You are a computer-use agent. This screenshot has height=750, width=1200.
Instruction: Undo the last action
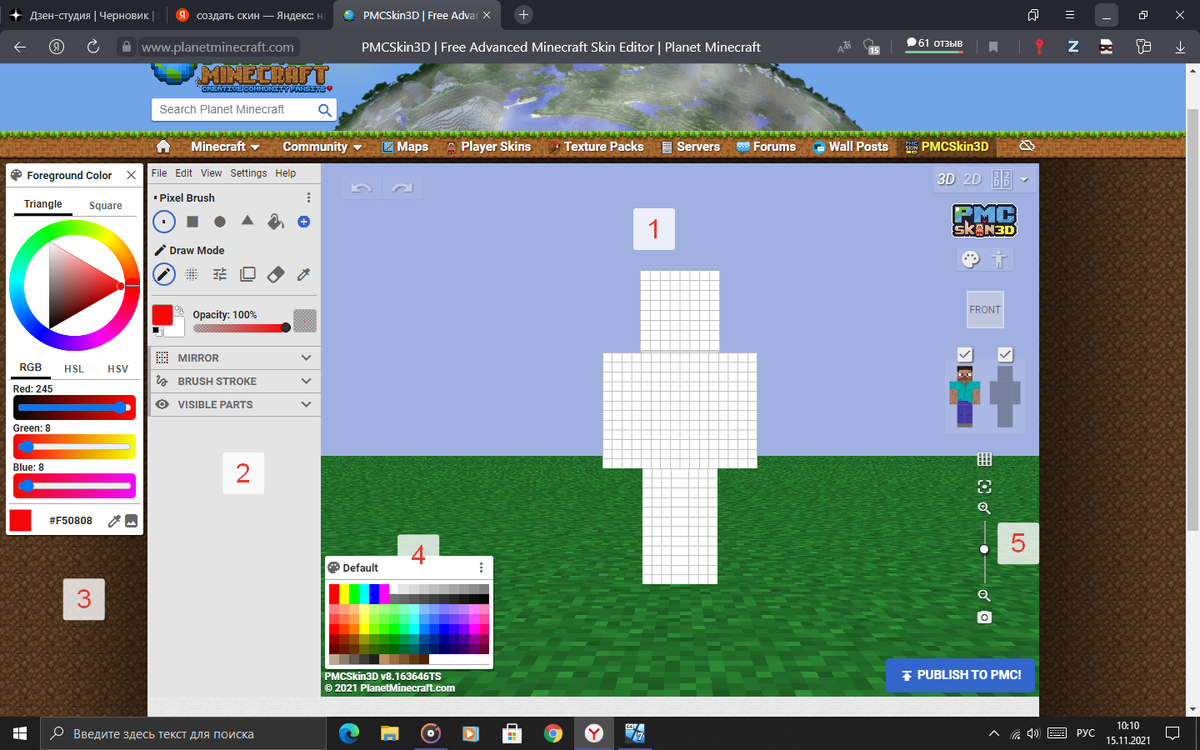362,188
